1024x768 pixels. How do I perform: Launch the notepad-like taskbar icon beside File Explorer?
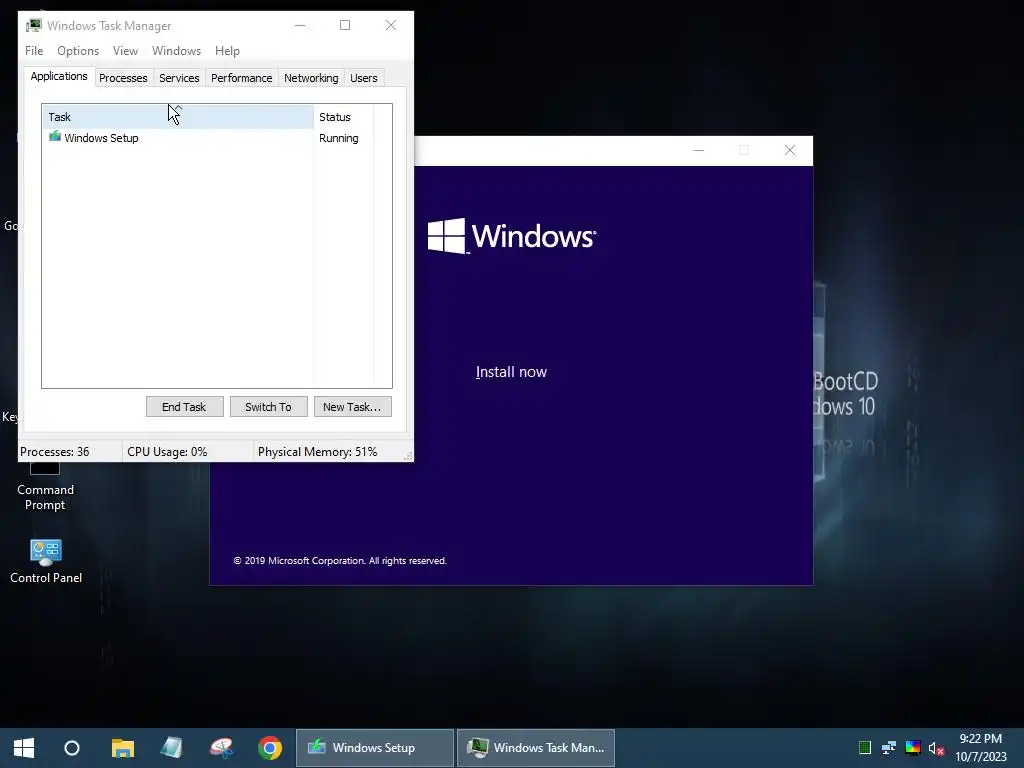point(172,748)
